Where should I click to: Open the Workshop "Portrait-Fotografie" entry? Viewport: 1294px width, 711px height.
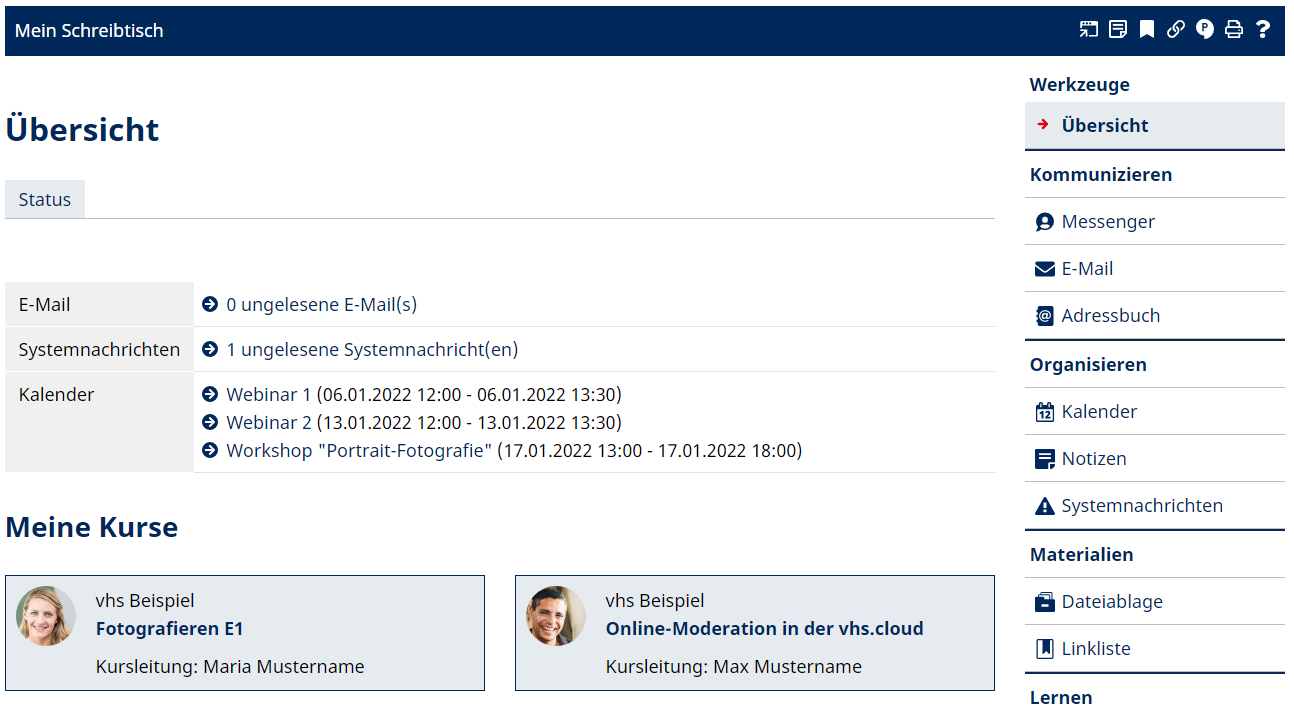coord(513,451)
